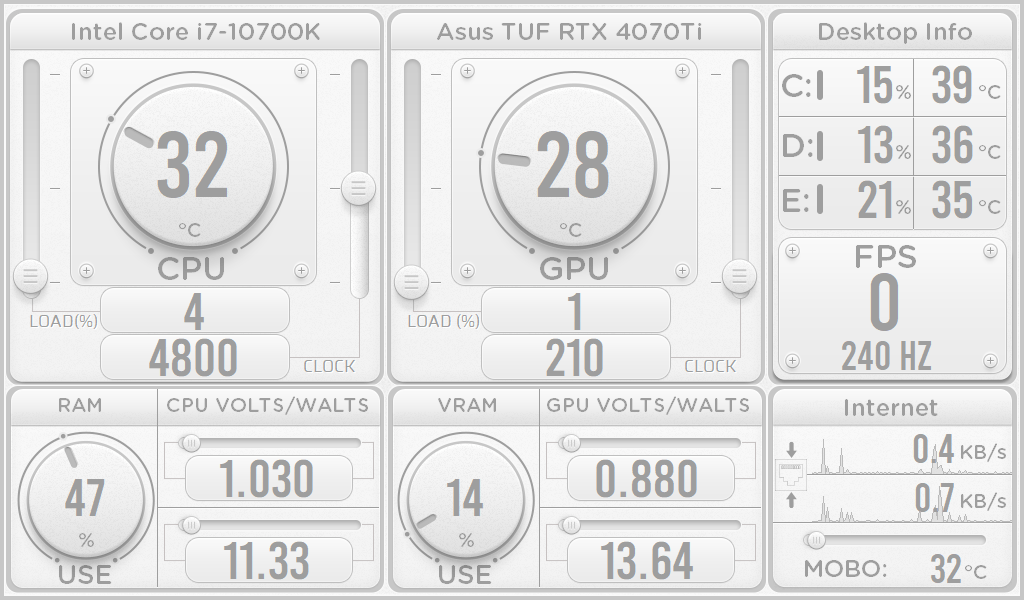
Task: Click the GPU clock vertical slider knob
Action: click(739, 275)
